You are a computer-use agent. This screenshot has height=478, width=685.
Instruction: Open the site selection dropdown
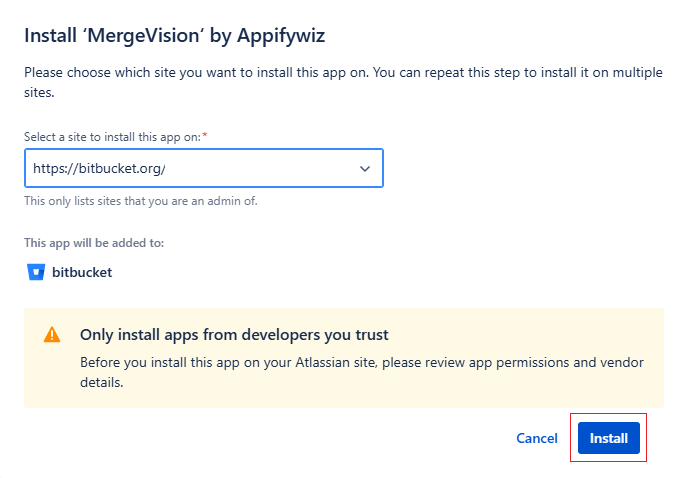(204, 168)
